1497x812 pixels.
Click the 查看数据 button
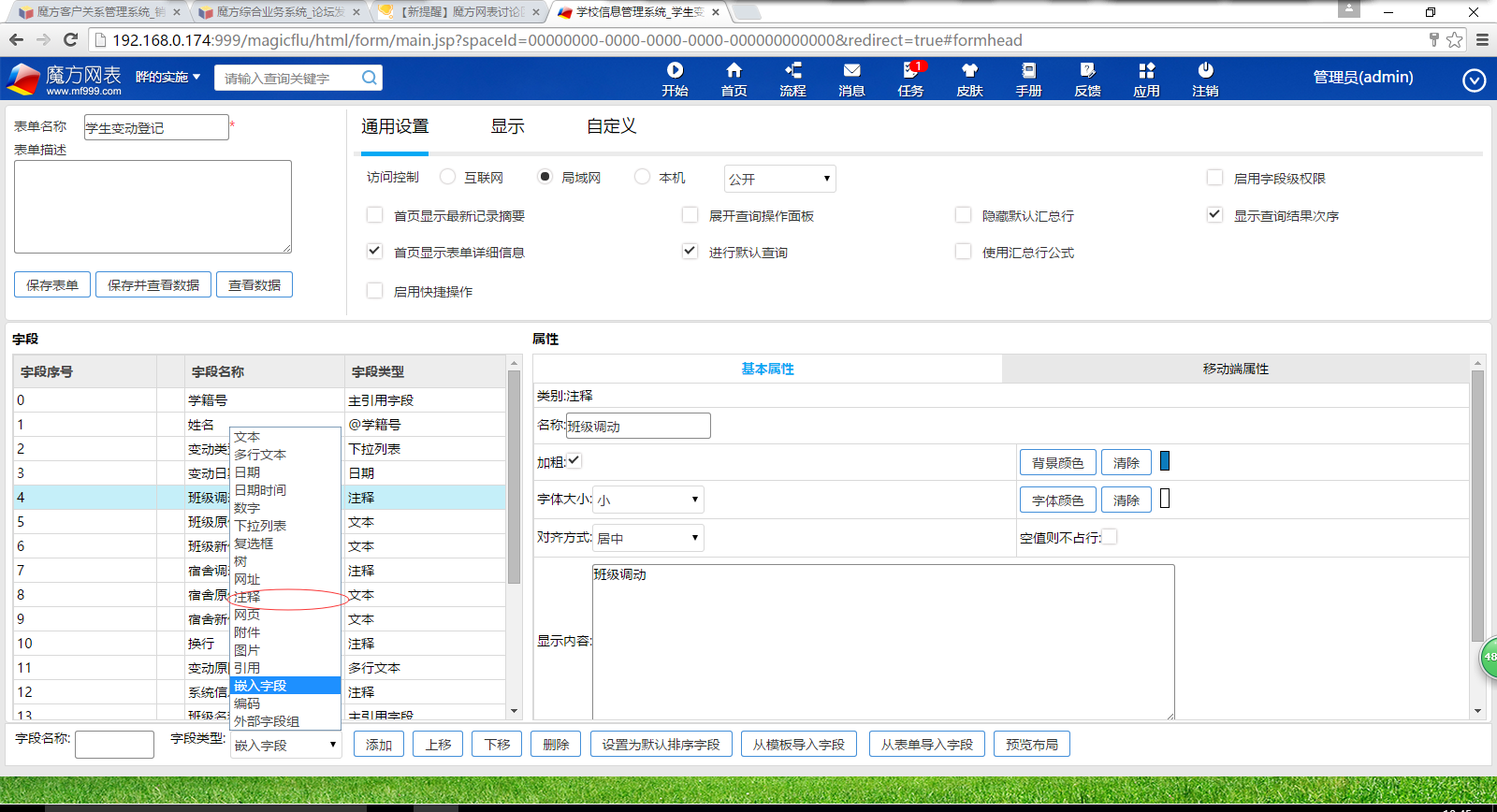pos(254,284)
